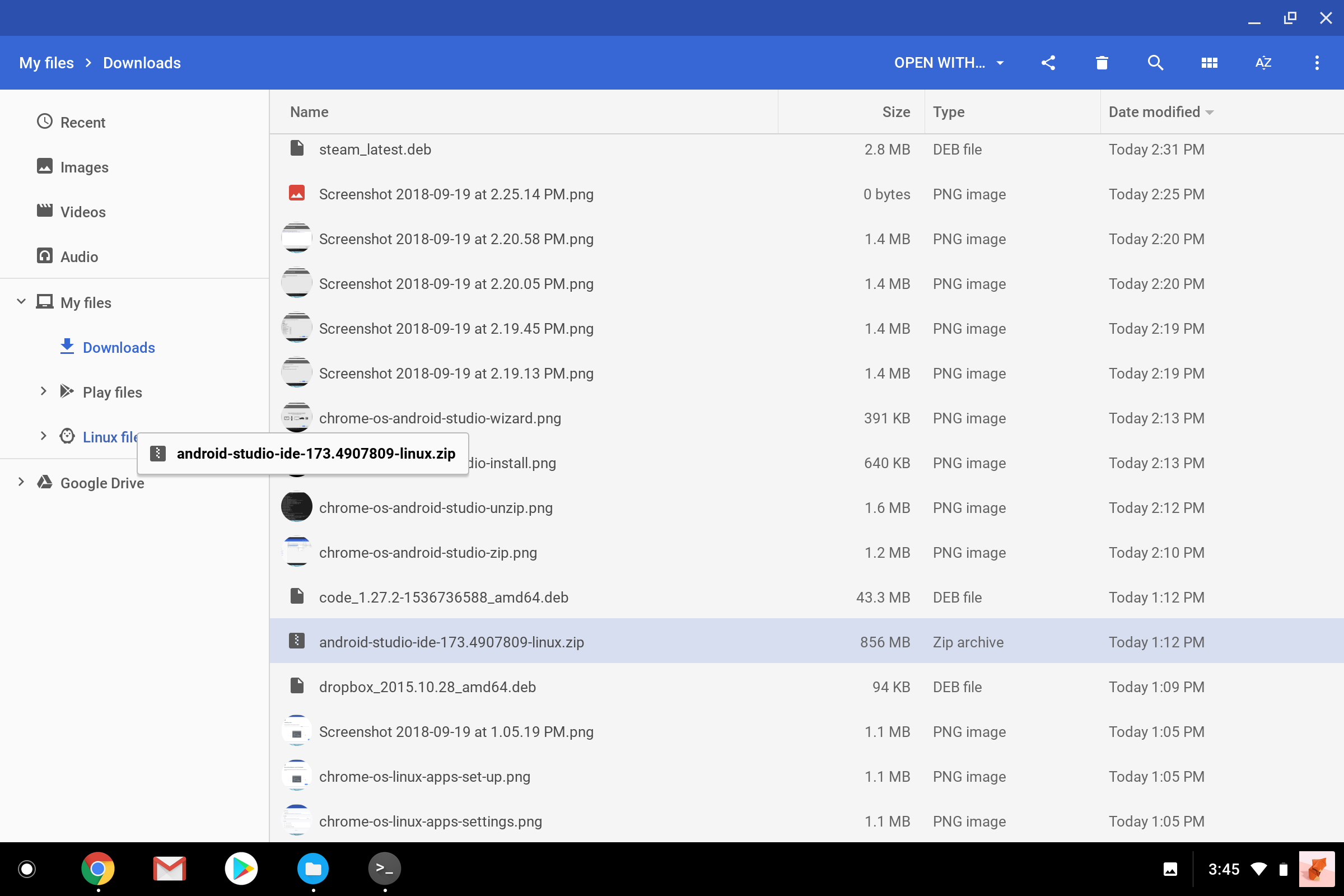Open the three-dot overflow menu
The image size is (1344, 896).
tap(1317, 63)
